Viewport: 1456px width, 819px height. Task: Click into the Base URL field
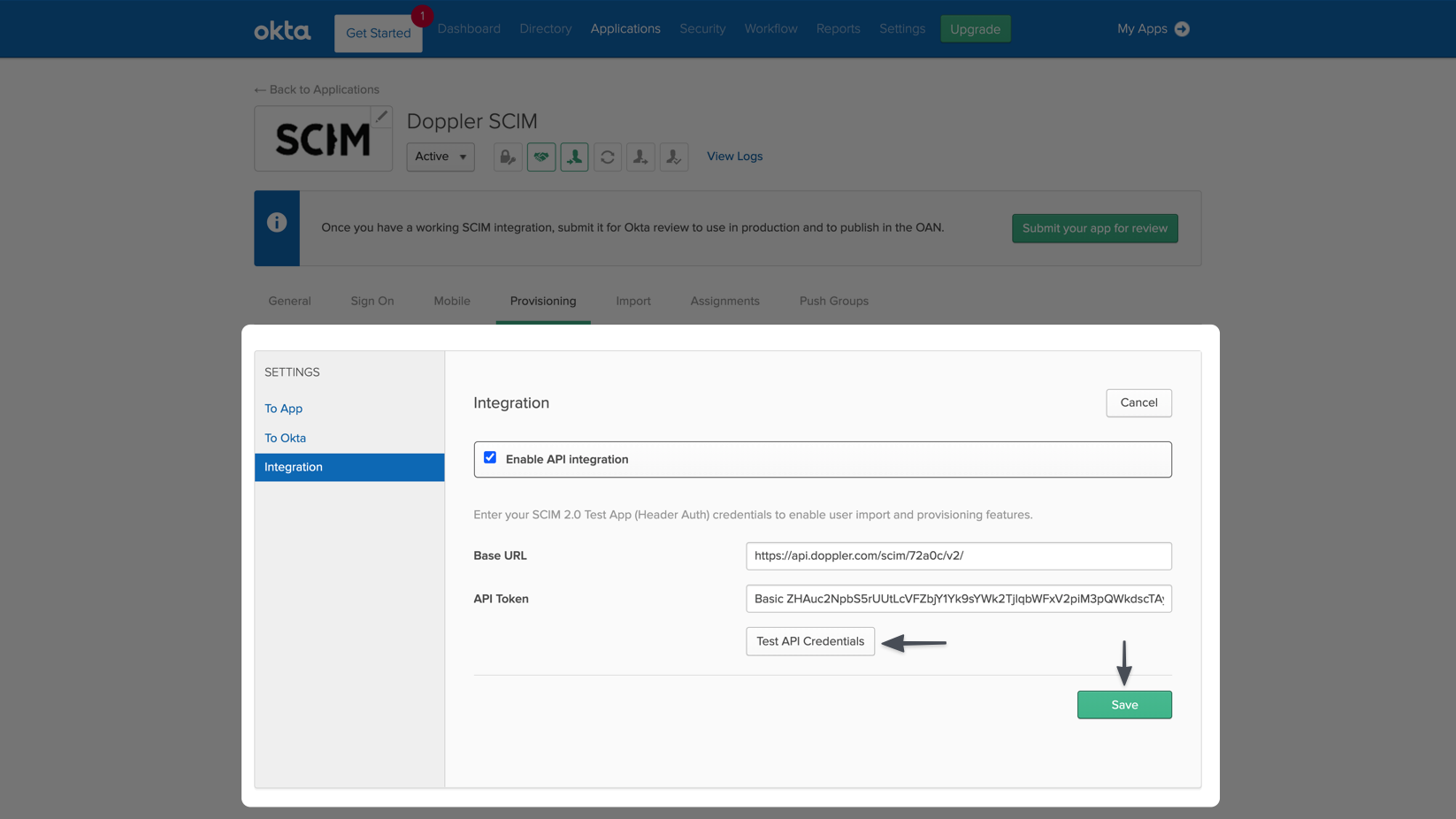(959, 555)
